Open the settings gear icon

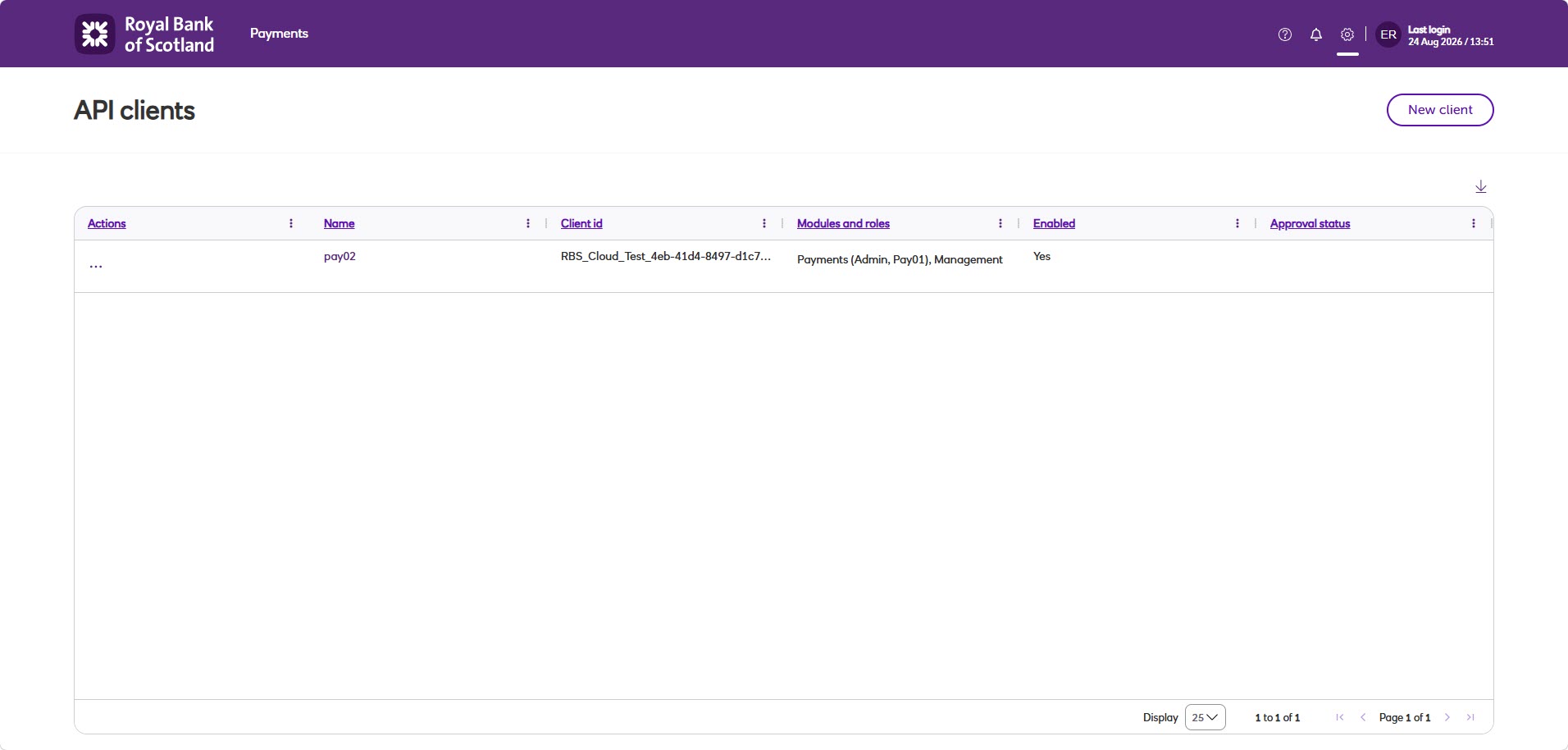tap(1347, 34)
